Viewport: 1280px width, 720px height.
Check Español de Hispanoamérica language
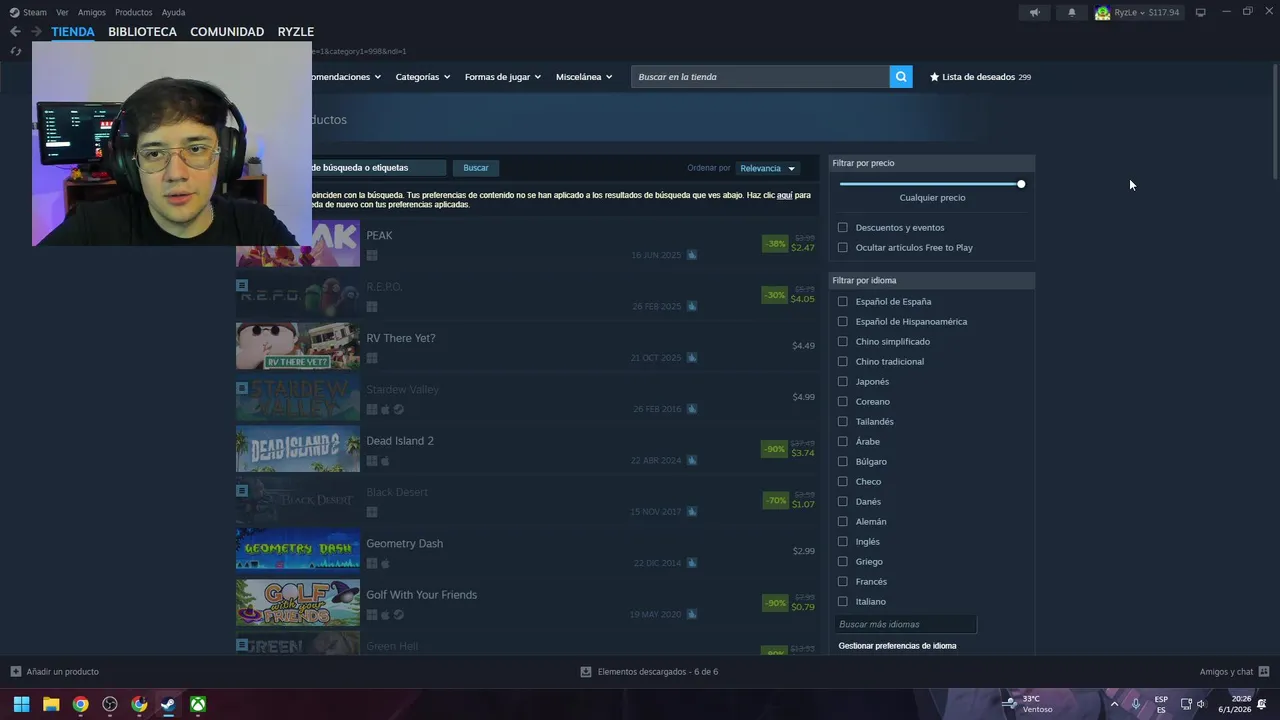click(x=843, y=322)
